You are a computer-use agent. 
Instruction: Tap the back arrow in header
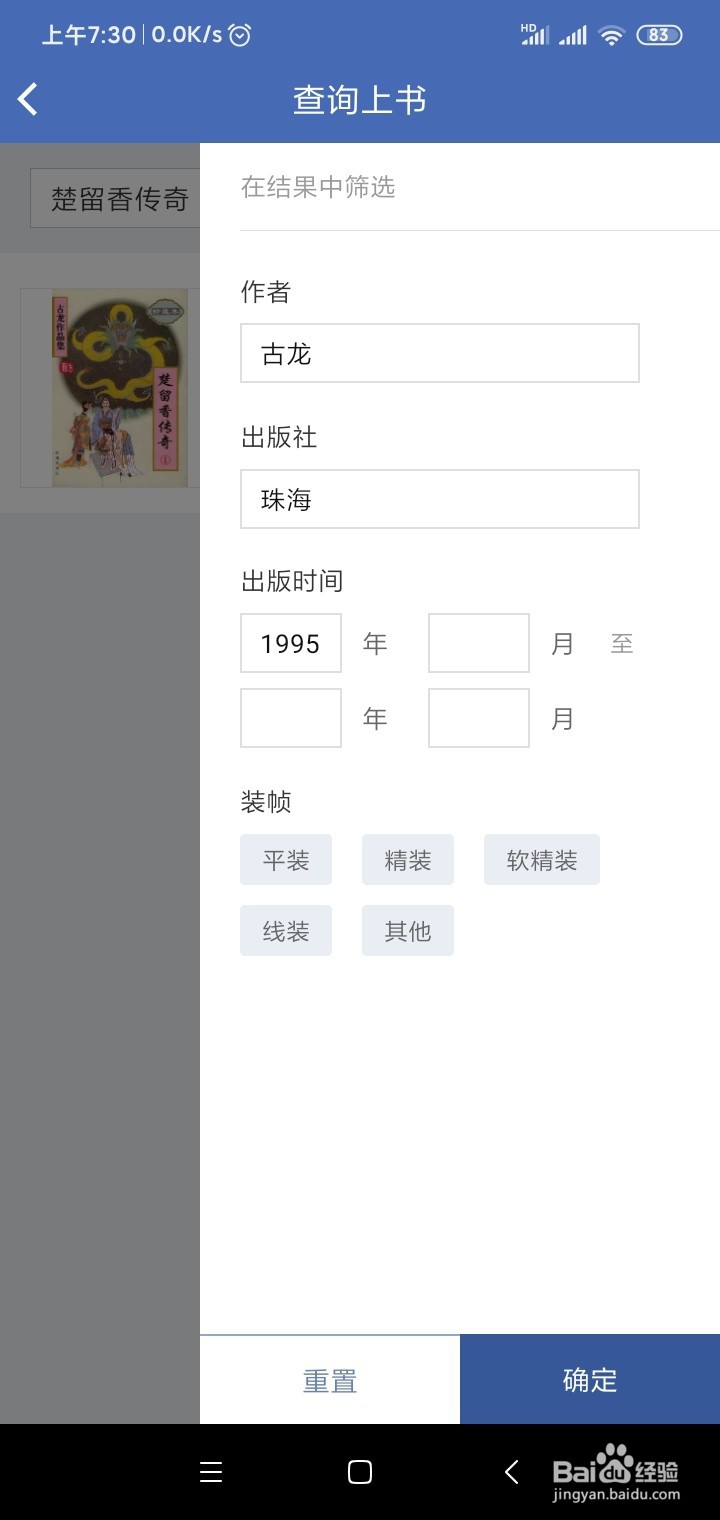(x=28, y=99)
